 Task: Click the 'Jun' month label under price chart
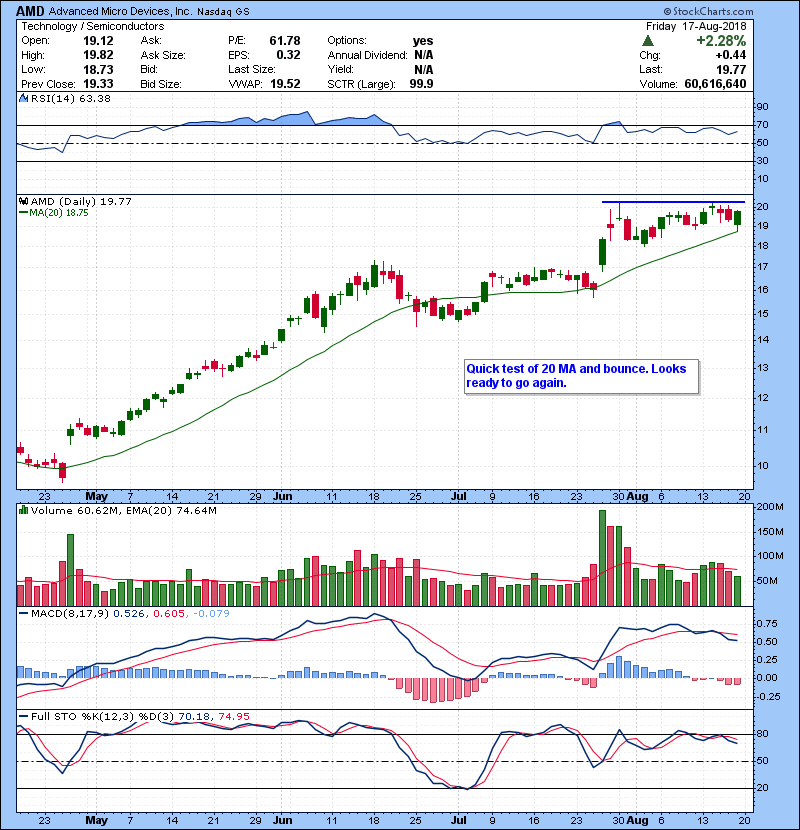282,497
